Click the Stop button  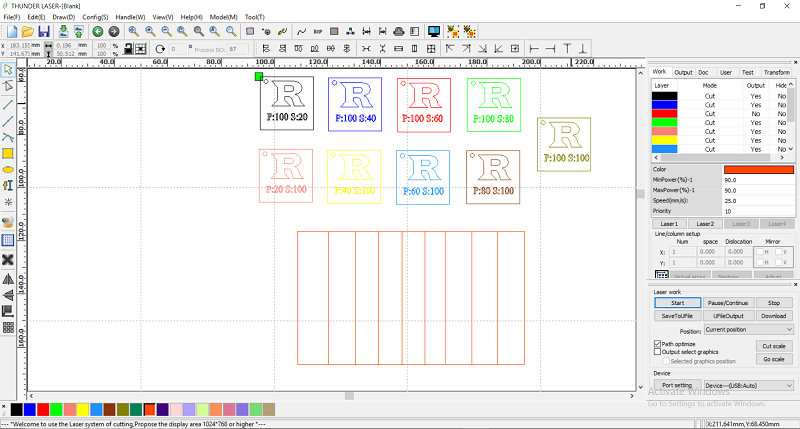pos(773,303)
